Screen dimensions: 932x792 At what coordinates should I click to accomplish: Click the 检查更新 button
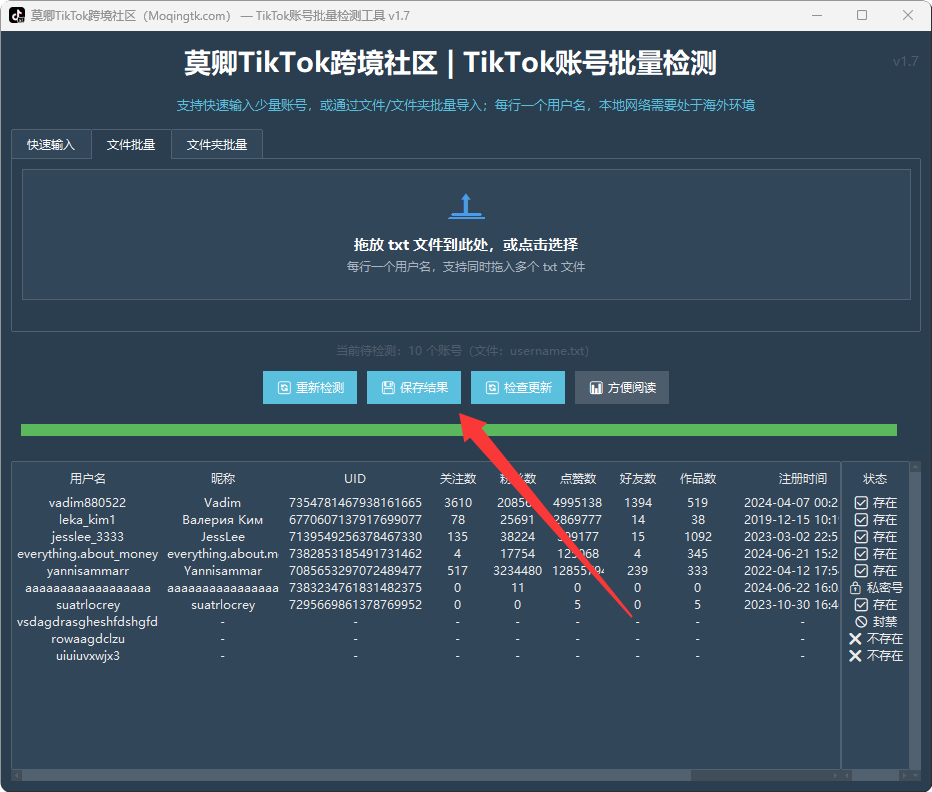click(x=518, y=388)
